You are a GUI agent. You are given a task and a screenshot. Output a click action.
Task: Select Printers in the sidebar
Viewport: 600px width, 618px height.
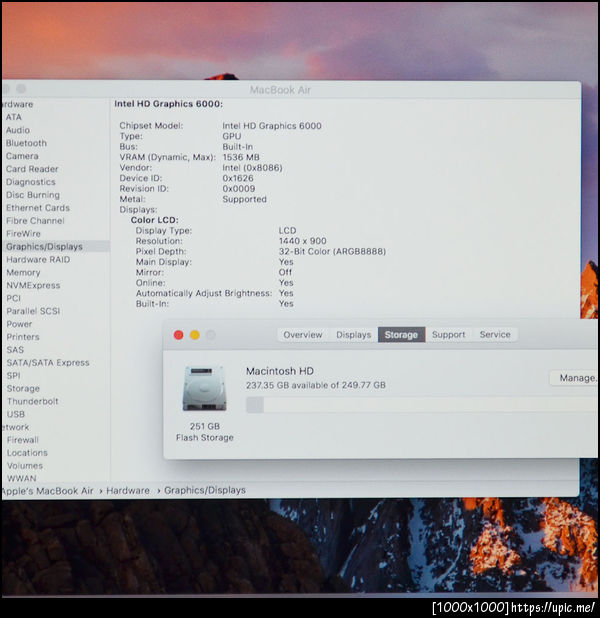23,337
